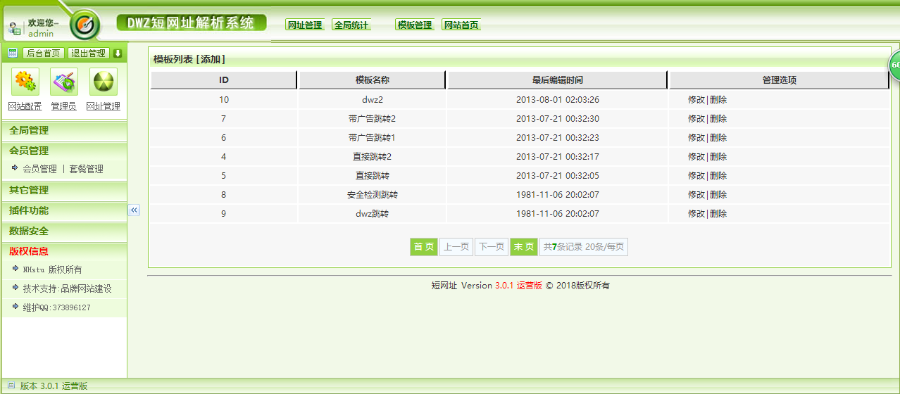900x394 pixels.
Task: Click the 下一页 next page button
Action: [491, 247]
